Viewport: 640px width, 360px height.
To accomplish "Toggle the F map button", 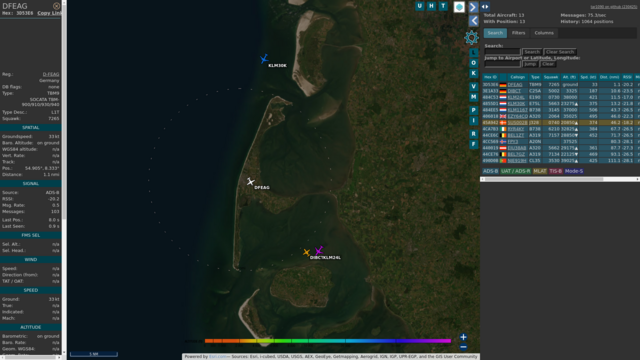I will [x=473, y=144].
